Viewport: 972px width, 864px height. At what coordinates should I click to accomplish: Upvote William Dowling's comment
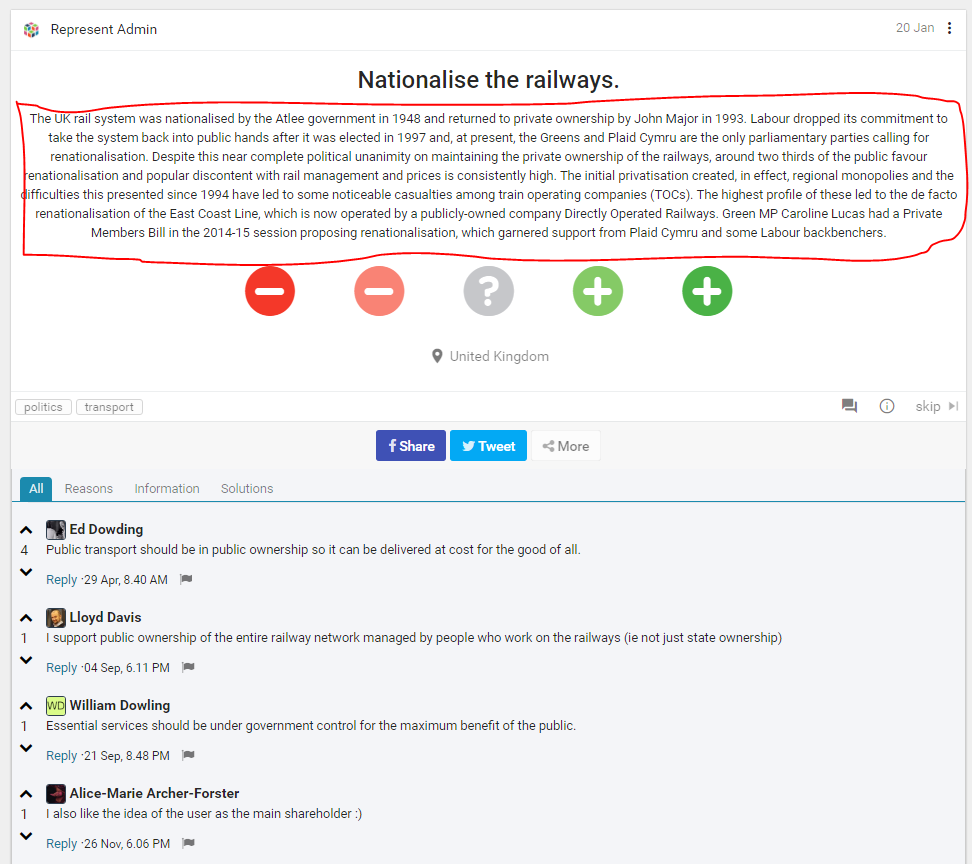pyautogui.click(x=26, y=706)
